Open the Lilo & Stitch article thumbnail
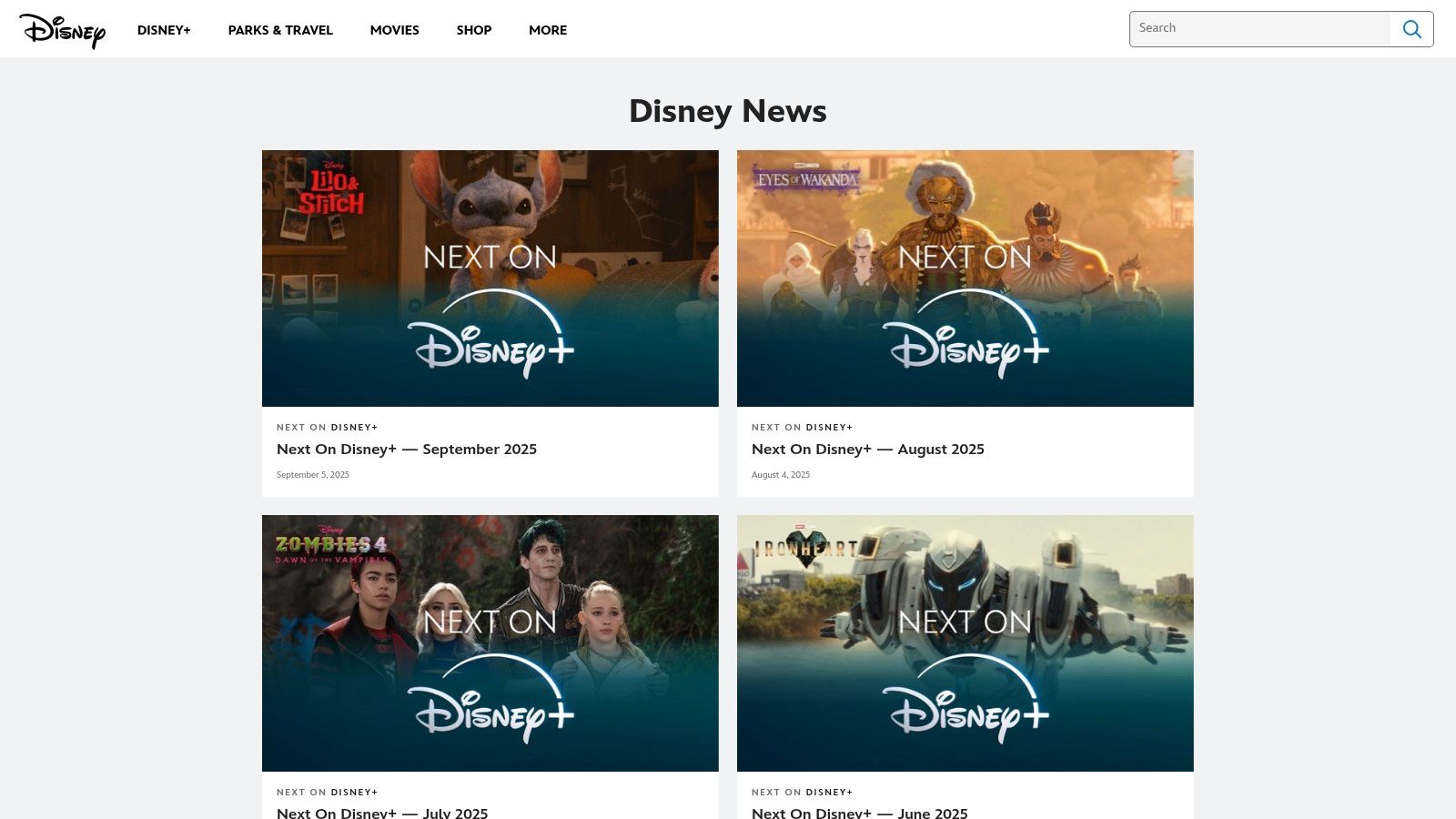The height and width of the screenshot is (819, 1456). 490,278
